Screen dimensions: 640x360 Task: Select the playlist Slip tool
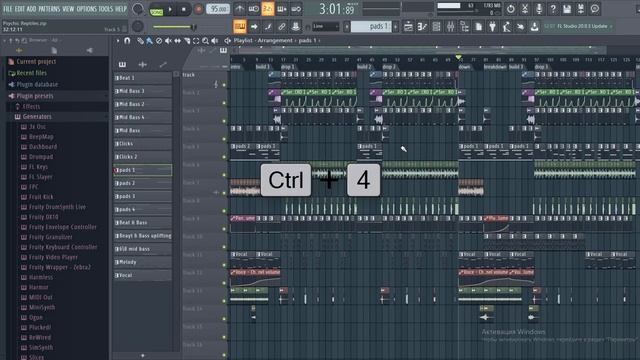click(x=178, y=40)
